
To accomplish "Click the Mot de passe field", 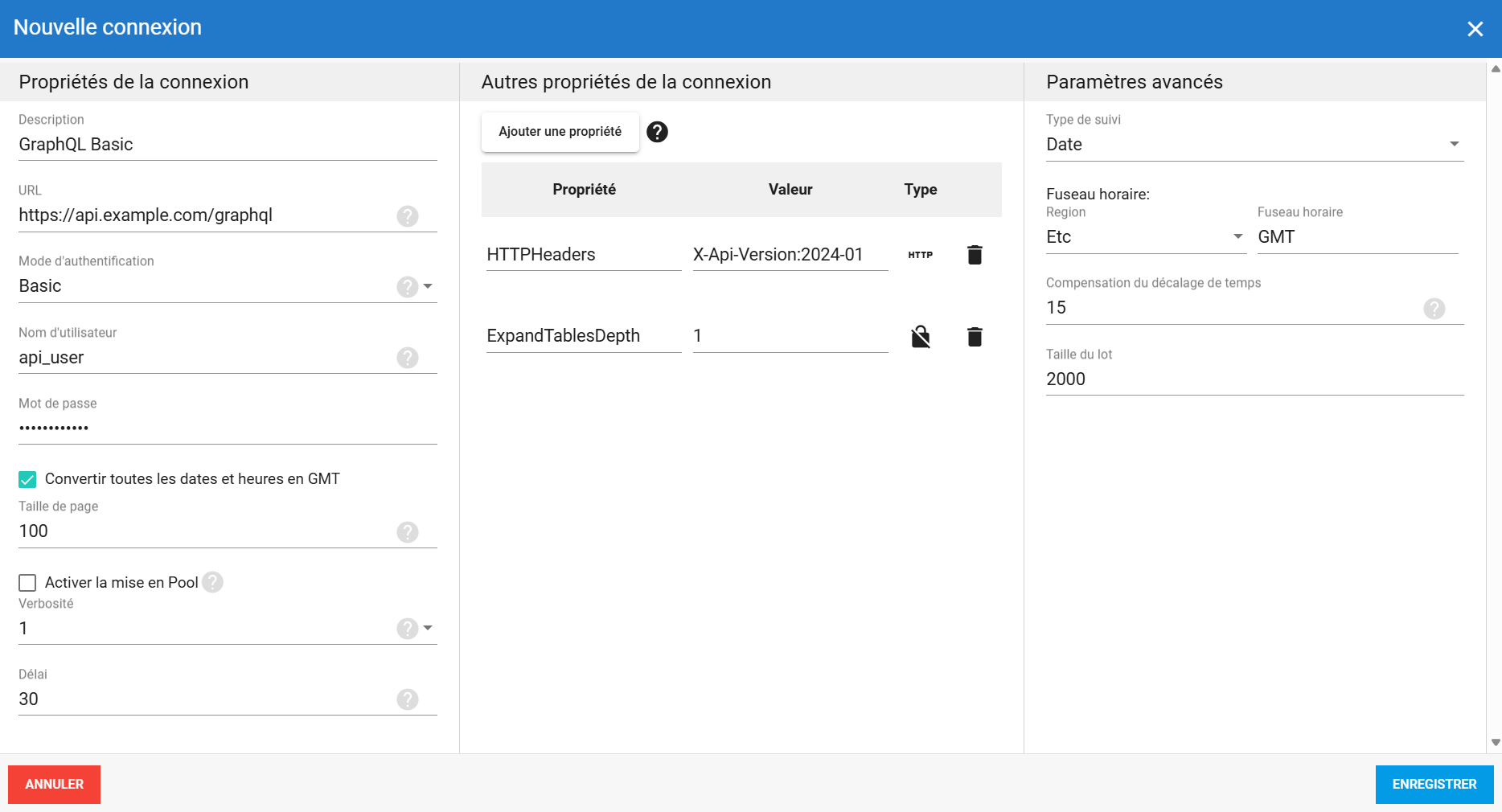I will (x=228, y=429).
